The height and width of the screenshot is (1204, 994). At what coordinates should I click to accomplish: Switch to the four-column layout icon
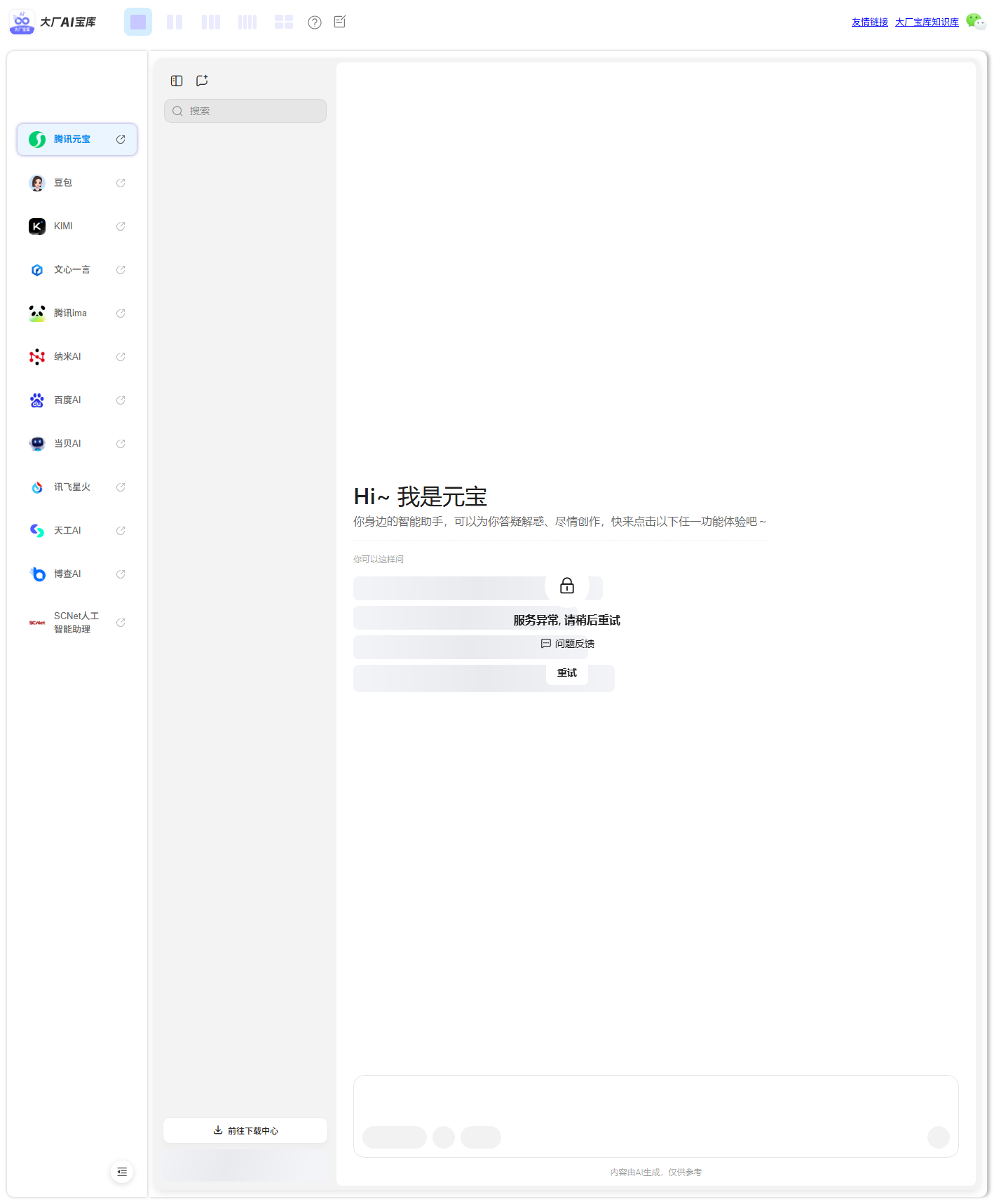coord(247,22)
